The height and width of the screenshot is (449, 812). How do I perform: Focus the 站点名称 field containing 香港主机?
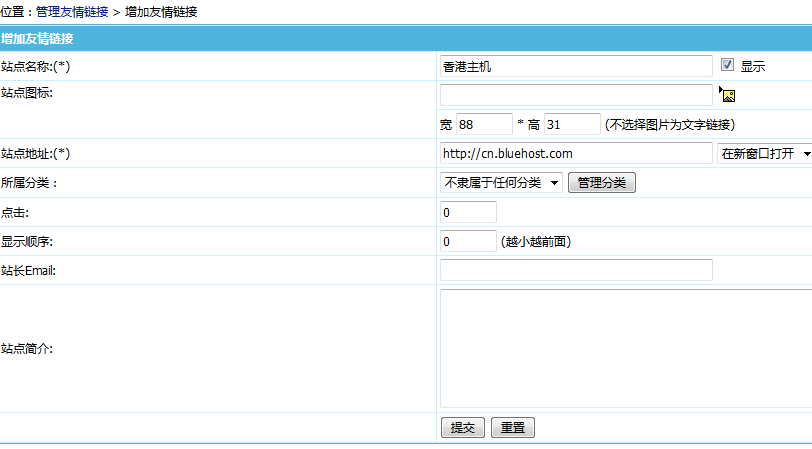point(576,66)
